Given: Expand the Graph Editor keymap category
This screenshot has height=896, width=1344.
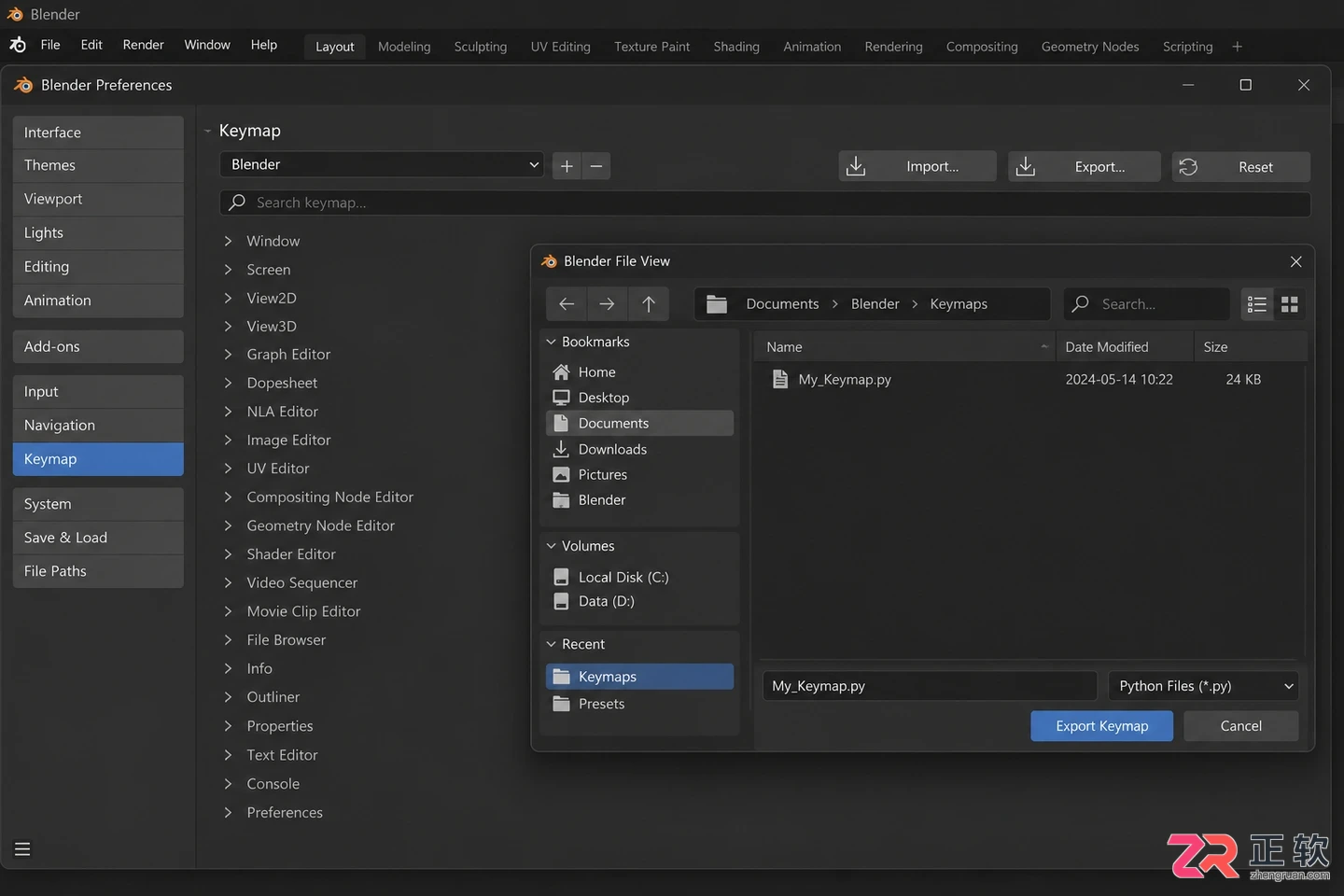Looking at the screenshot, I should (228, 355).
